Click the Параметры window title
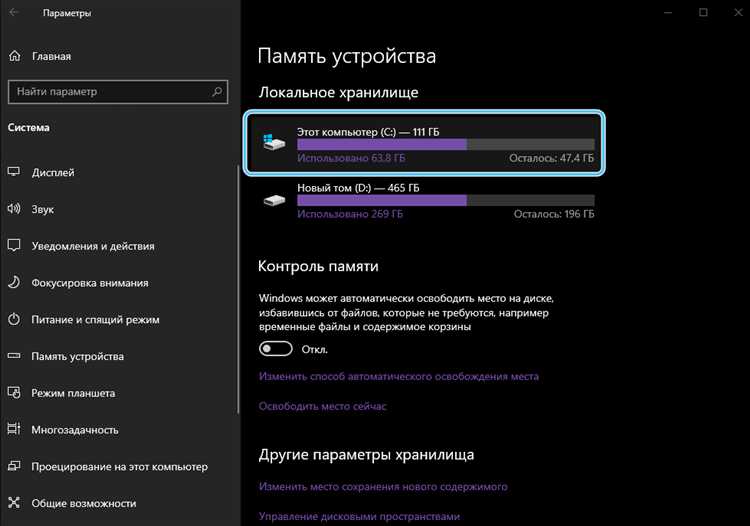The height and width of the screenshot is (526, 750). [x=67, y=13]
